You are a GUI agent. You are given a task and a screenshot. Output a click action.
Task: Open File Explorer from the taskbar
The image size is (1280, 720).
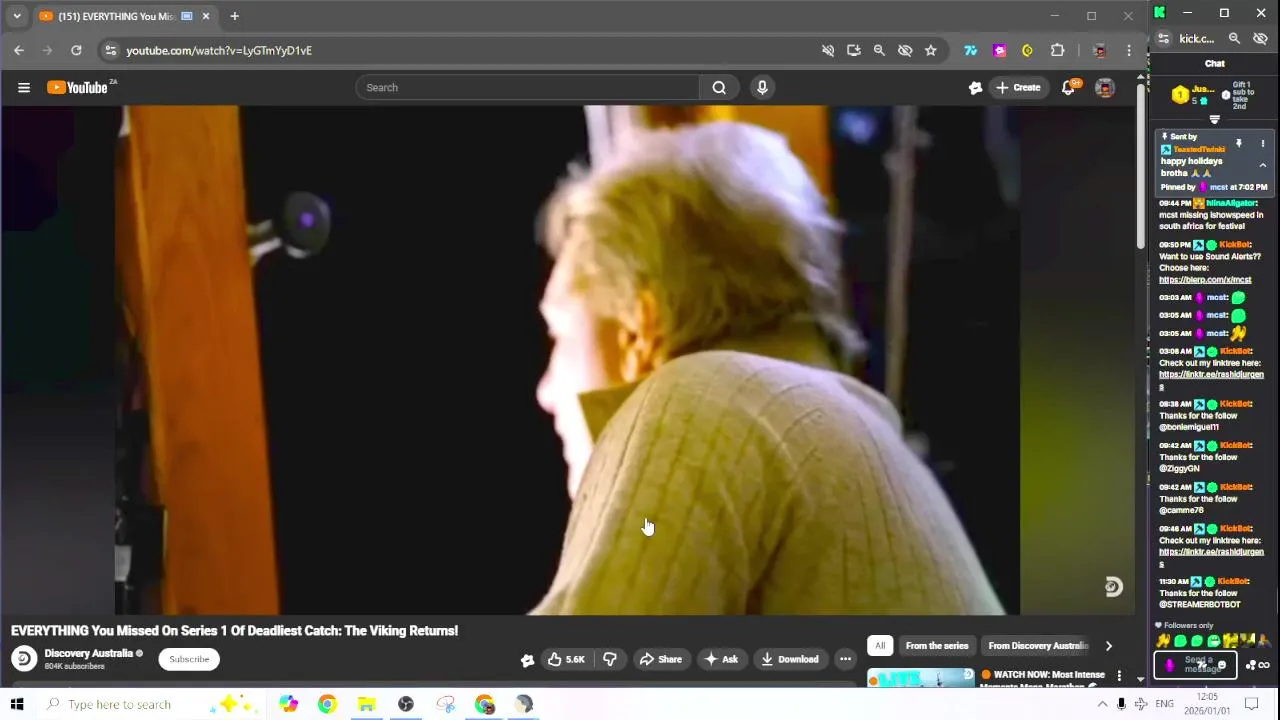point(366,704)
